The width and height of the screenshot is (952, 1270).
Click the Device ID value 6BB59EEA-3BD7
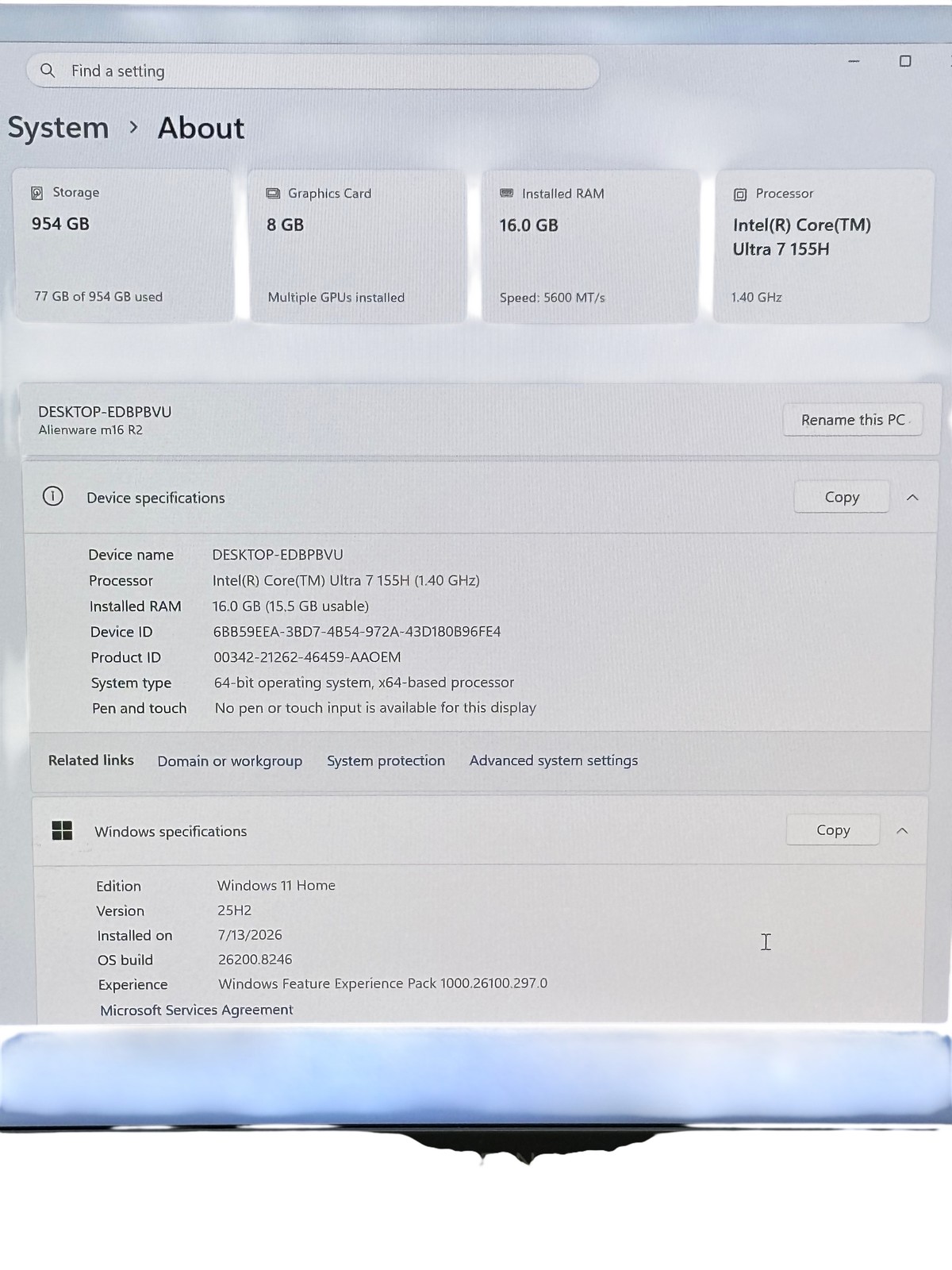pyautogui.click(x=357, y=632)
